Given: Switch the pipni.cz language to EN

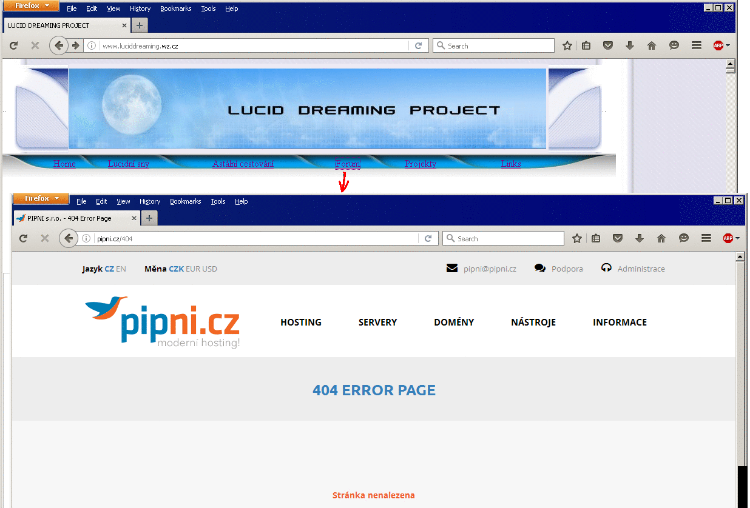Looking at the screenshot, I should (121, 269).
